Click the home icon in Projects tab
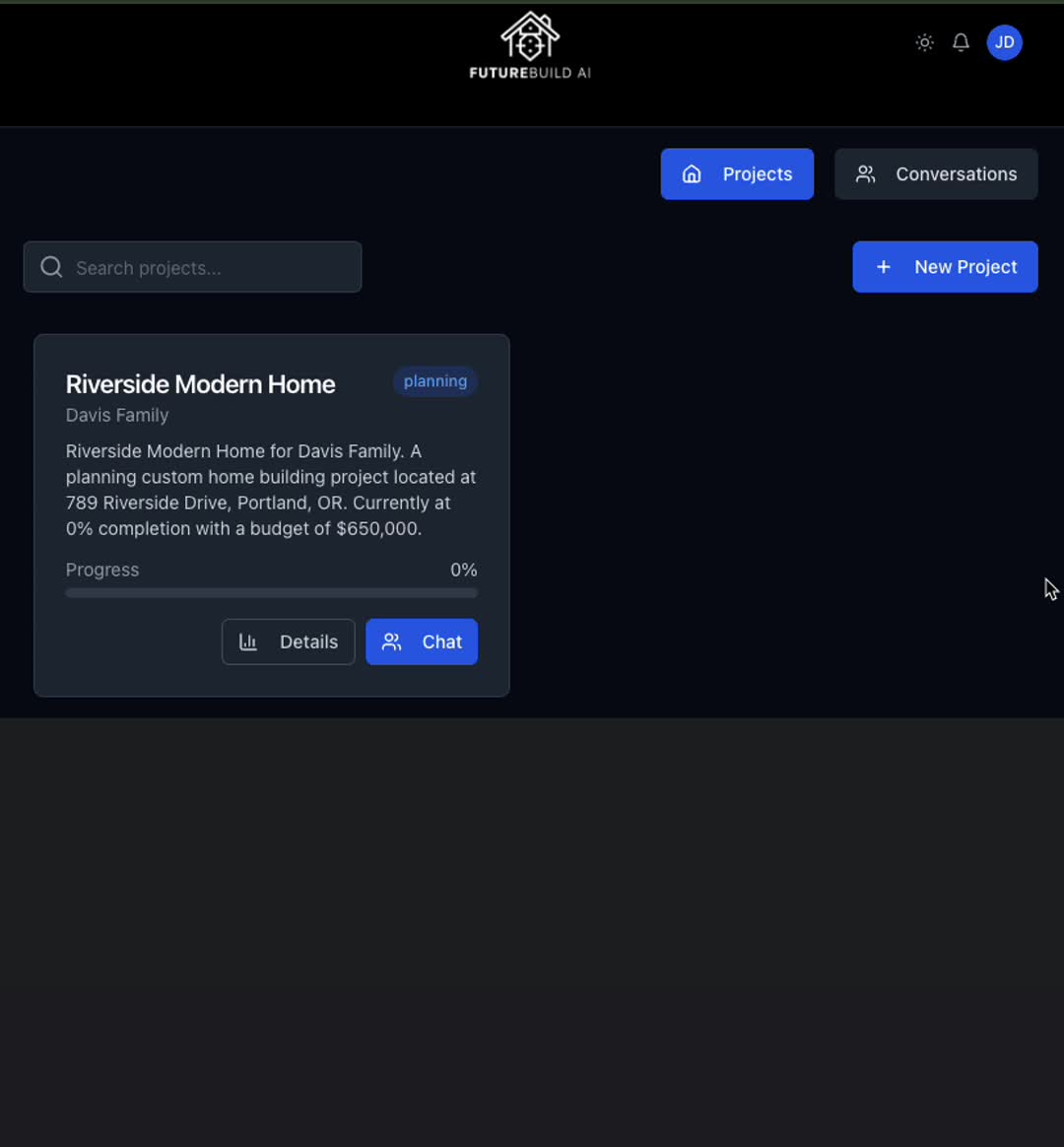 tap(692, 174)
